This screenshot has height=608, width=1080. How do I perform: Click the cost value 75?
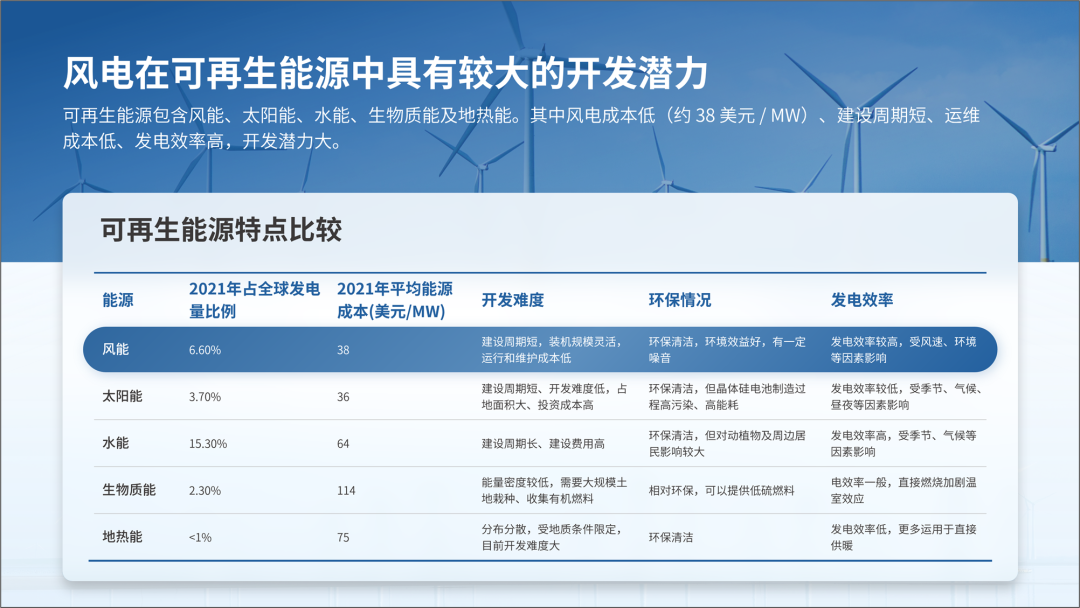click(343, 537)
